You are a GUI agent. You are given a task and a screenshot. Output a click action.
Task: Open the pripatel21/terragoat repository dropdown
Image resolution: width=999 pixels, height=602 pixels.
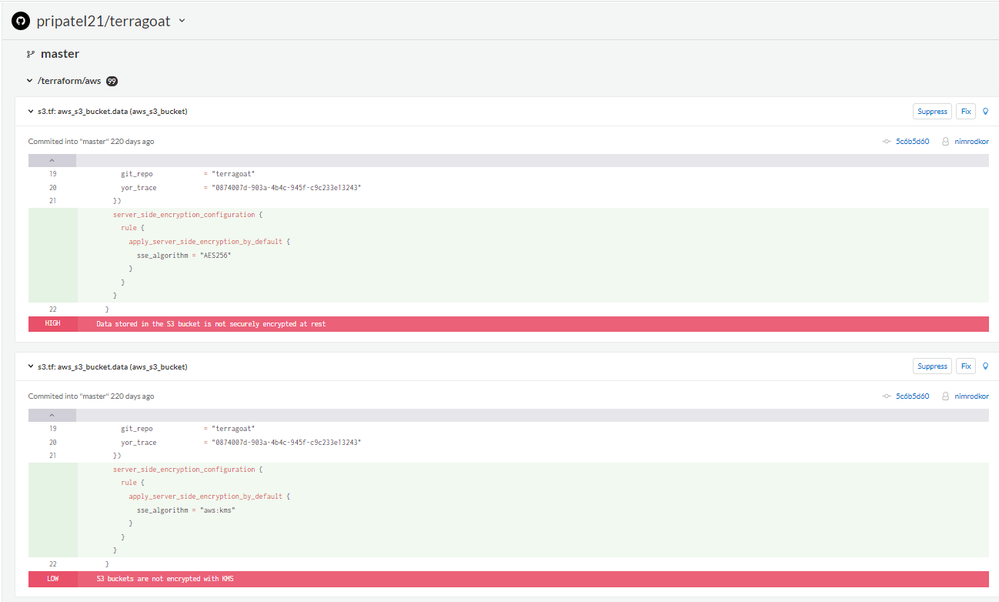(181, 21)
